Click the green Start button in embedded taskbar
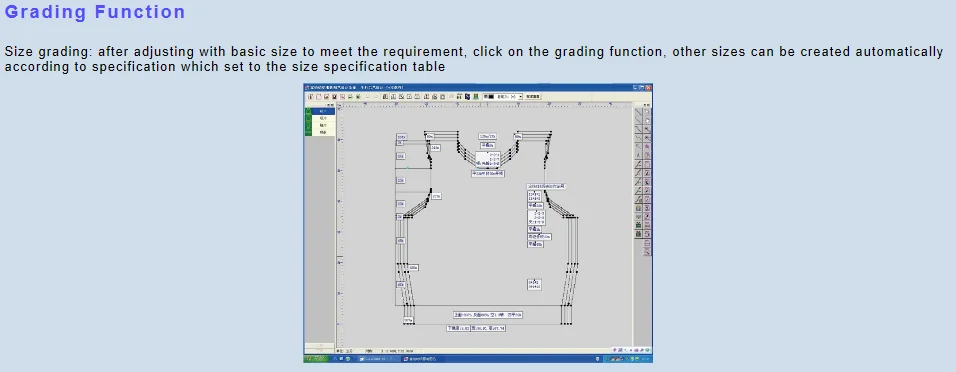This screenshot has height=372, width=956. pyautogui.click(x=316, y=359)
